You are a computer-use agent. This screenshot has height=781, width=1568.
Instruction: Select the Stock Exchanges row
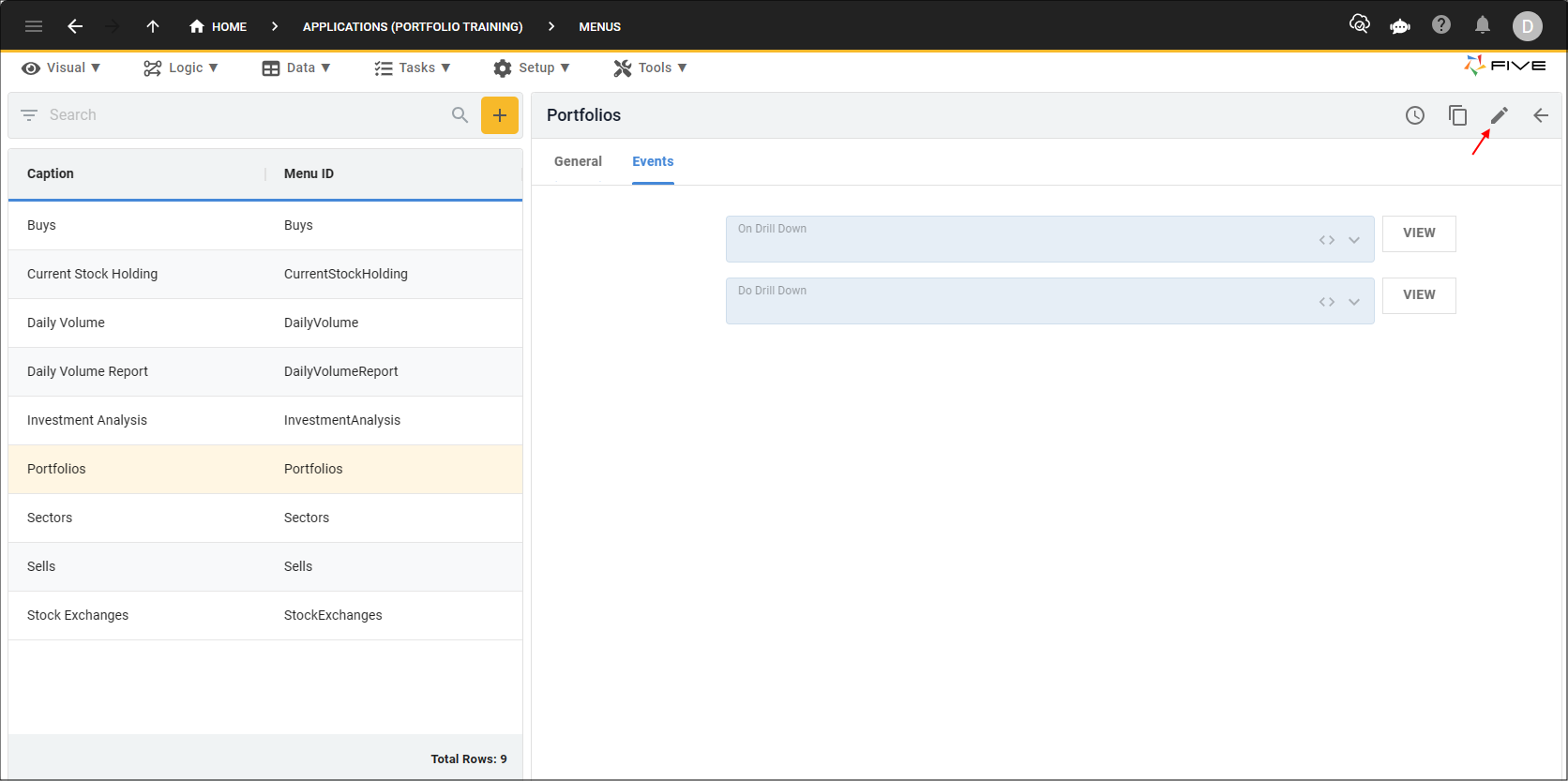pyautogui.click(x=265, y=615)
